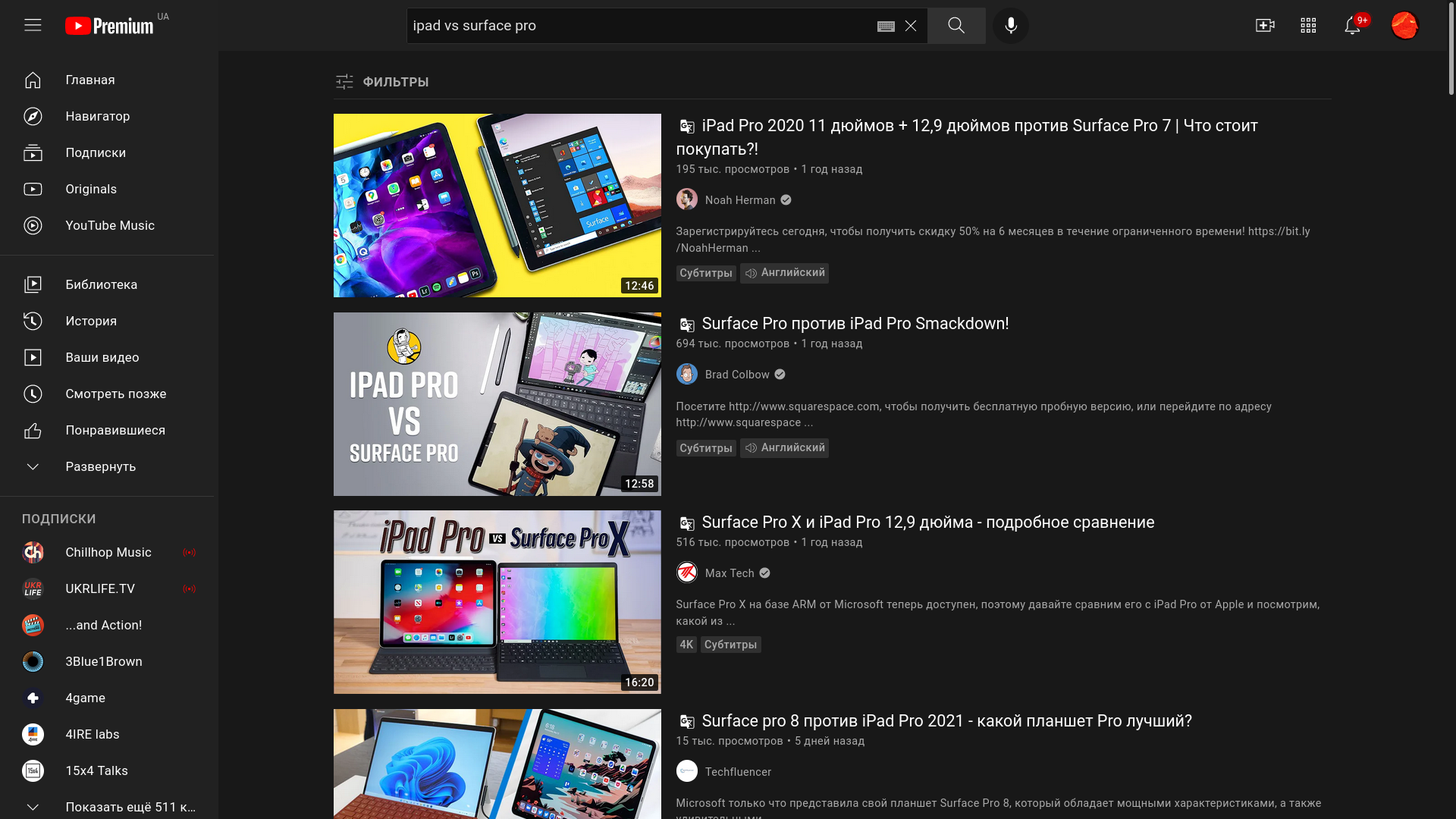Open Библиотека in sidebar
The height and width of the screenshot is (819, 1456).
point(107,284)
